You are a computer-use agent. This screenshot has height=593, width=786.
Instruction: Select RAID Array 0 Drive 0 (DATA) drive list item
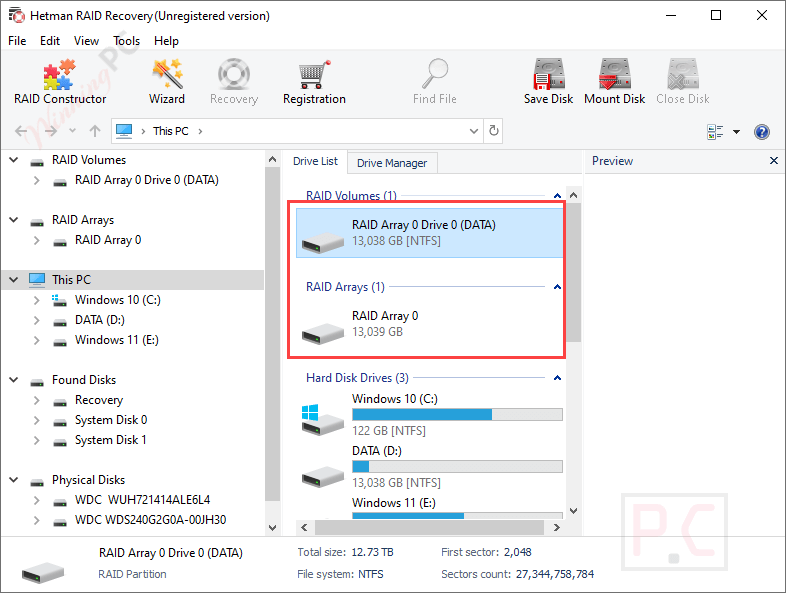pos(430,233)
